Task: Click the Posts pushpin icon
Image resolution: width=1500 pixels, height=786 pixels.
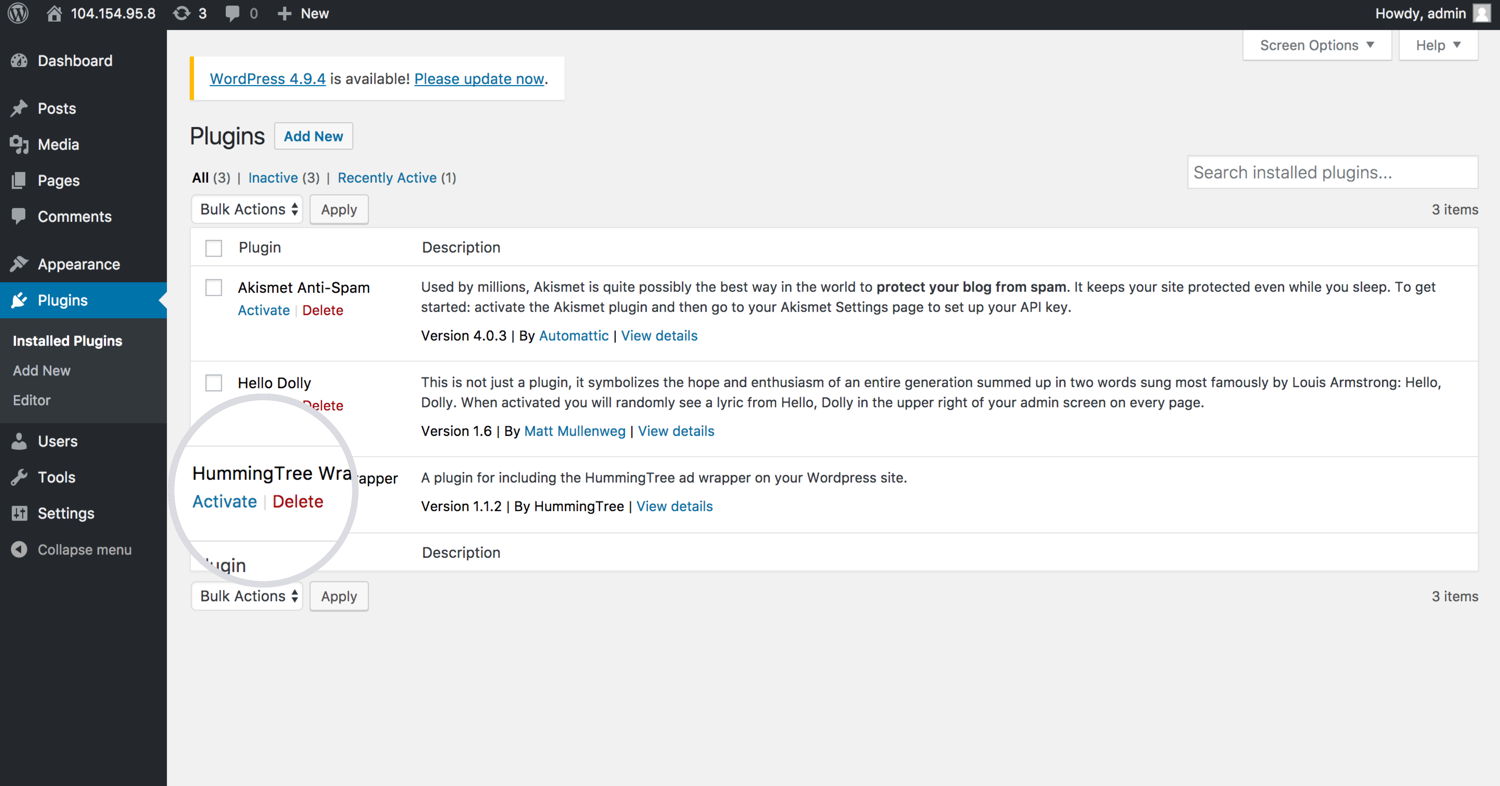Action: pos(19,108)
